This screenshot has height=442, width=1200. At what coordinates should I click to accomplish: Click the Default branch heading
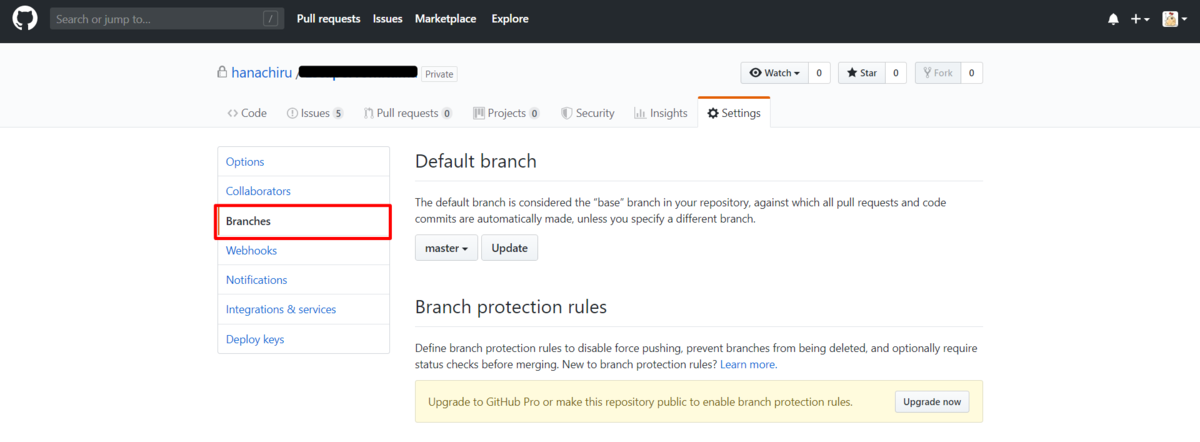476,161
